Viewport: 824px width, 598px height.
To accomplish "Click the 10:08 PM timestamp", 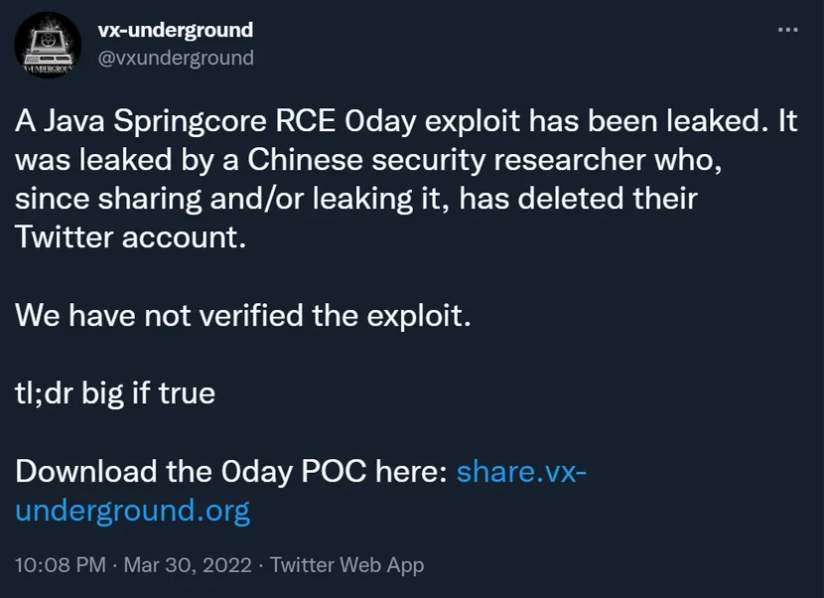I will coord(60,565).
